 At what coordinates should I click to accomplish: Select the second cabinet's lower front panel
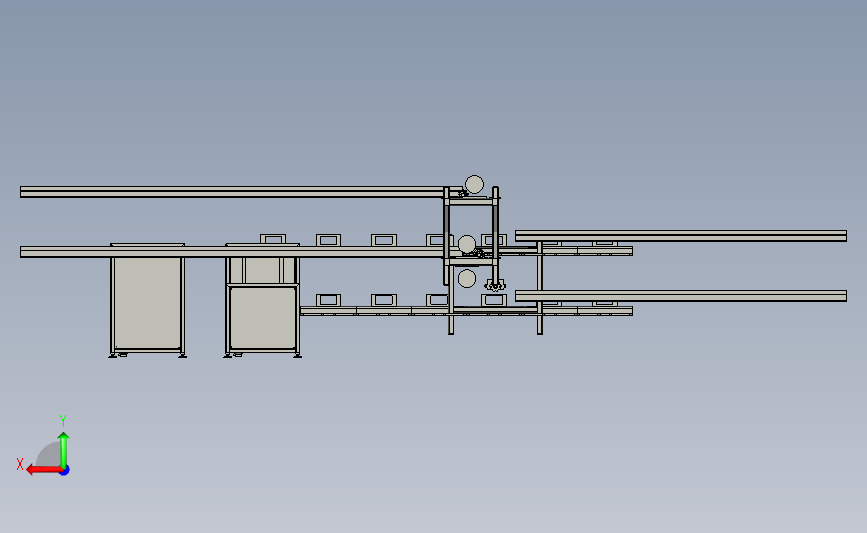point(263,318)
